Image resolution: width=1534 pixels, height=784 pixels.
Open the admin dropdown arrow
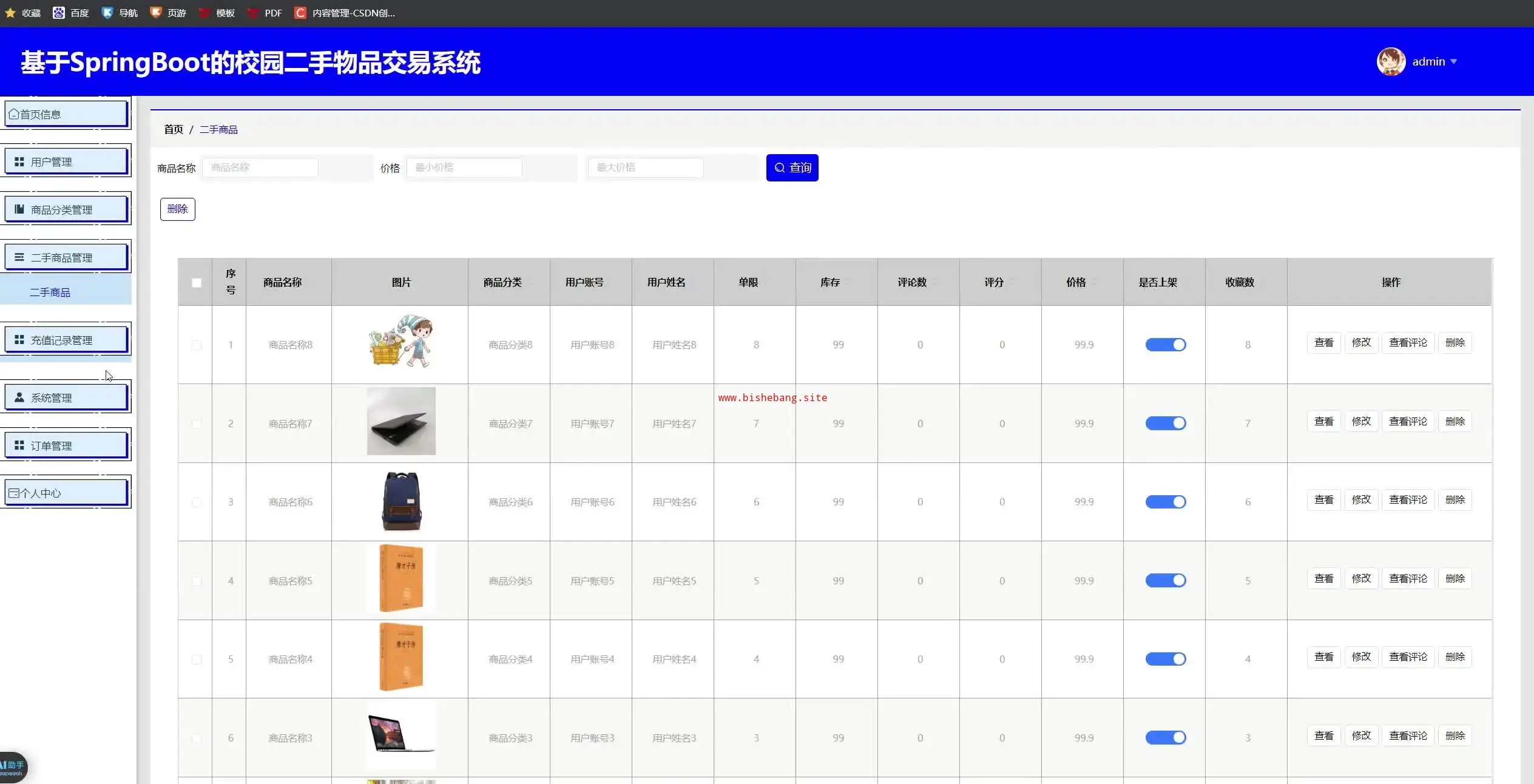click(x=1453, y=62)
